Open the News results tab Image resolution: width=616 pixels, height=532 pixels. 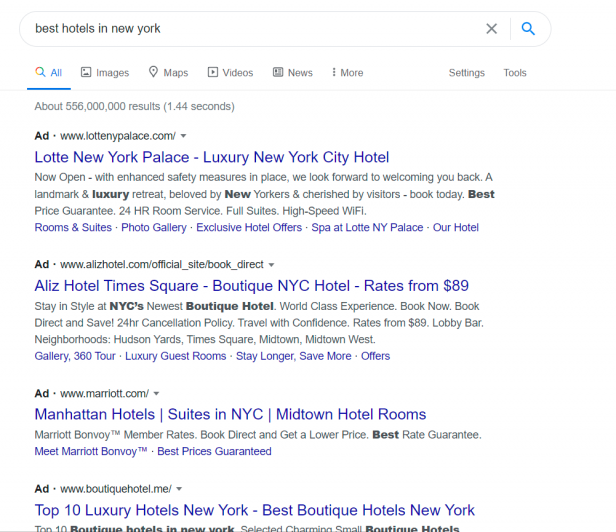pyautogui.click(x=293, y=73)
